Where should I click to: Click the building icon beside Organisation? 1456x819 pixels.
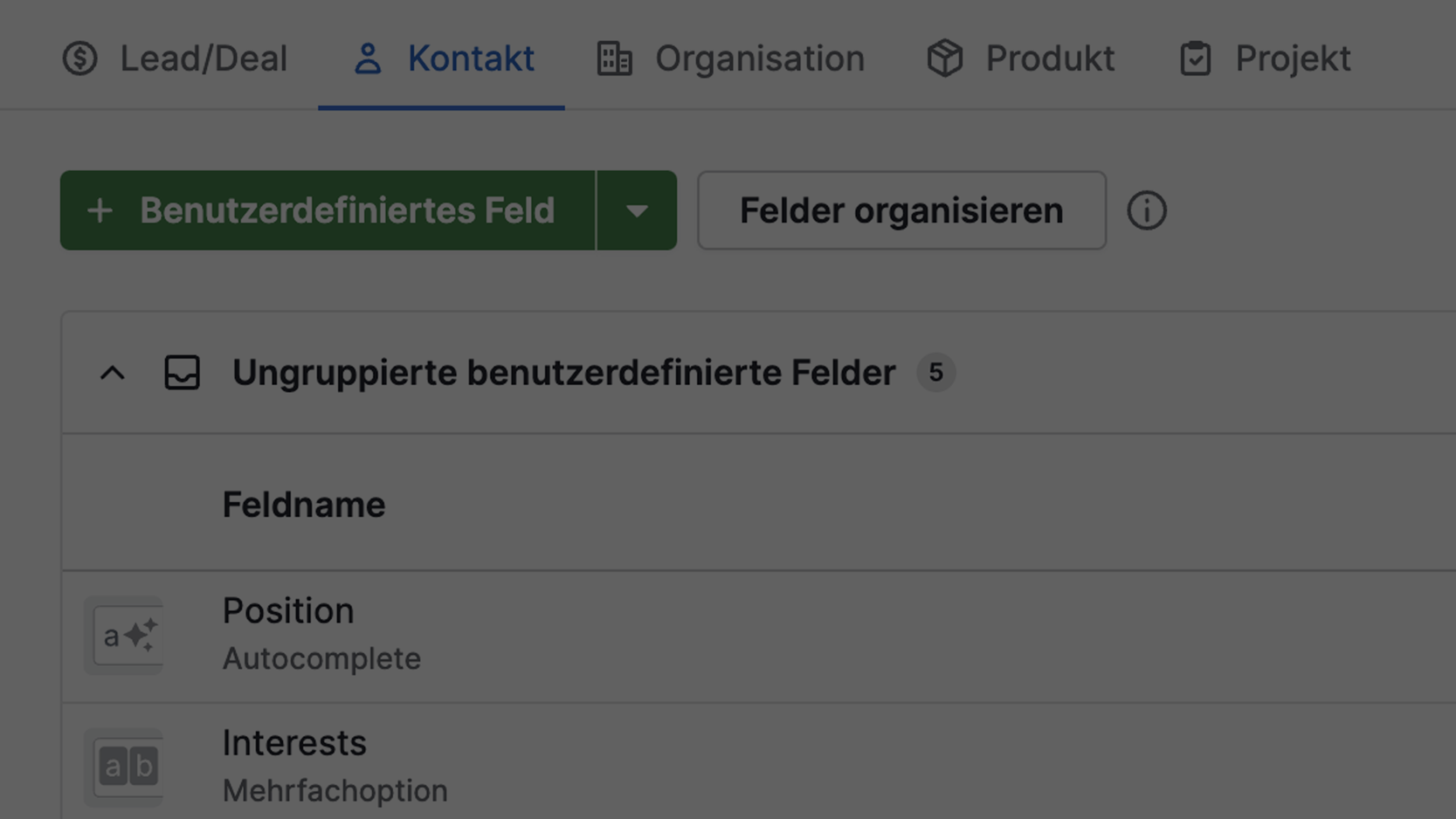613,58
